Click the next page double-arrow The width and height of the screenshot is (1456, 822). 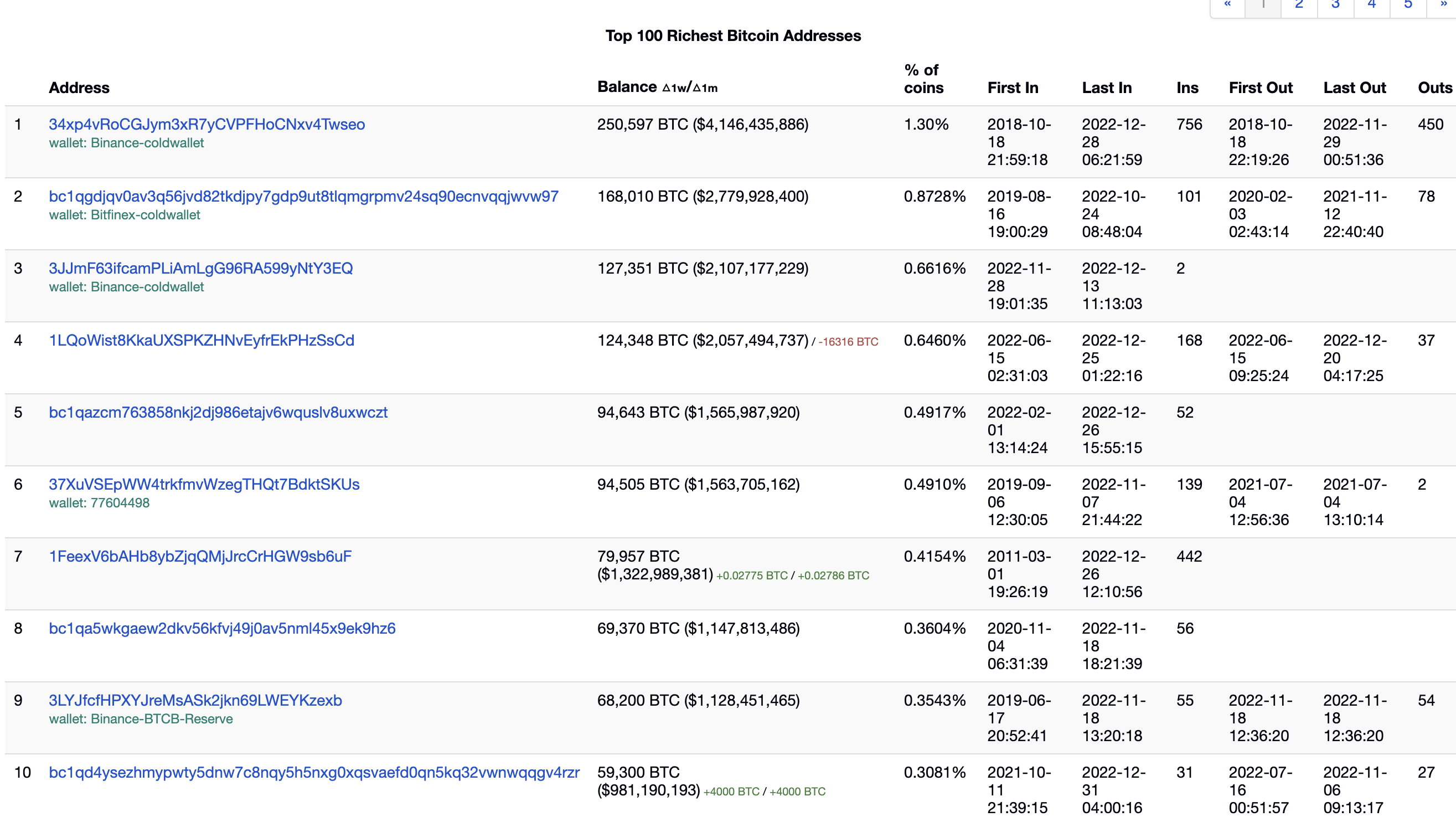[1443, 6]
